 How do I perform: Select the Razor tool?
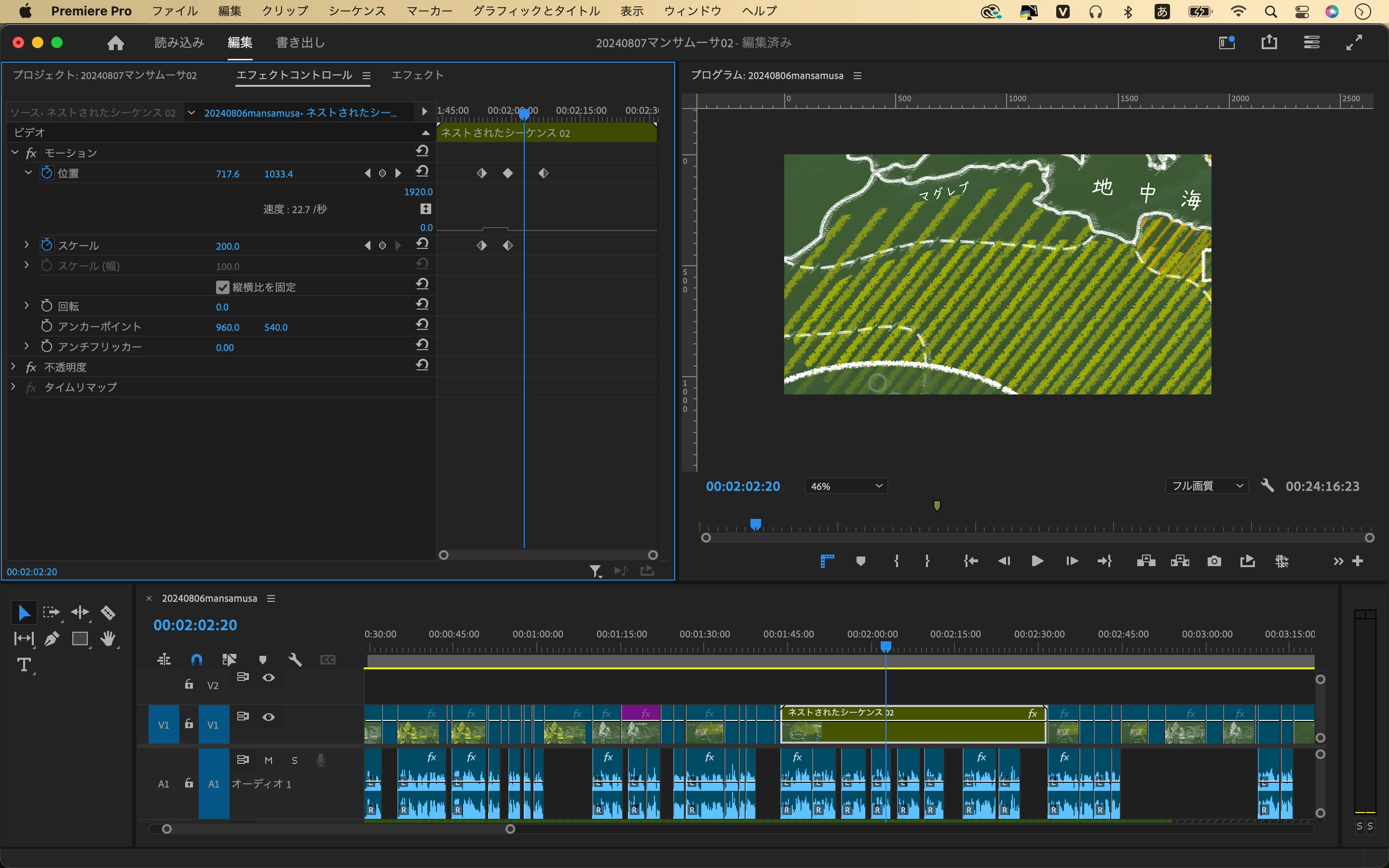[x=108, y=612]
